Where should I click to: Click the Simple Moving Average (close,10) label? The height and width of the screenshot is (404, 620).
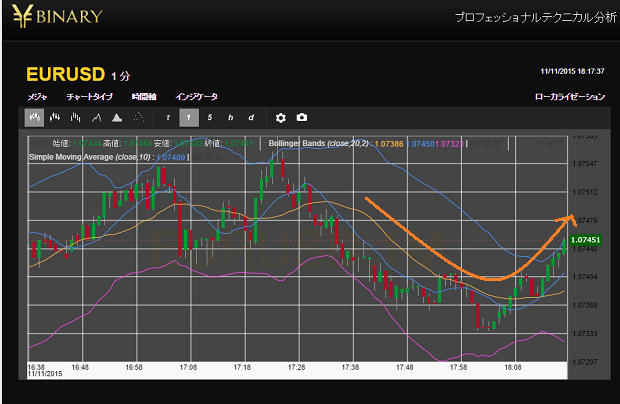click(x=89, y=157)
